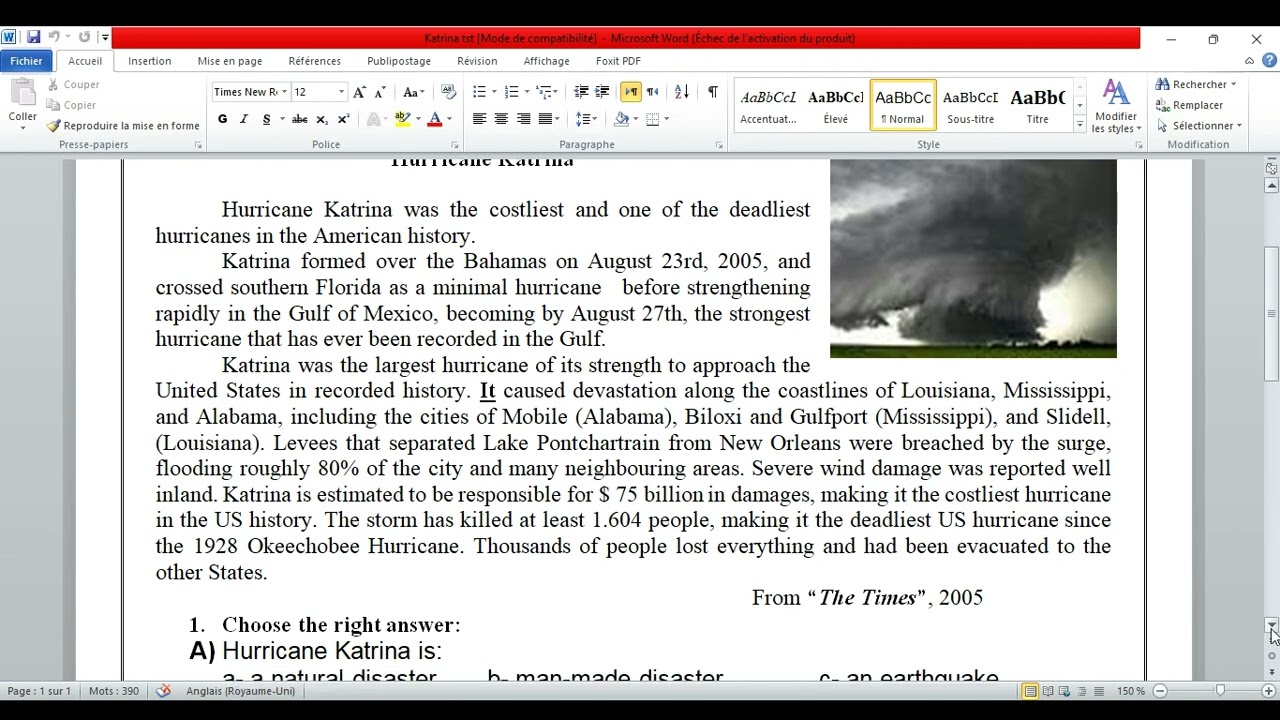Click the Undo arrow in quick access toolbar
Image resolution: width=1280 pixels, height=720 pixels.
click(54, 38)
